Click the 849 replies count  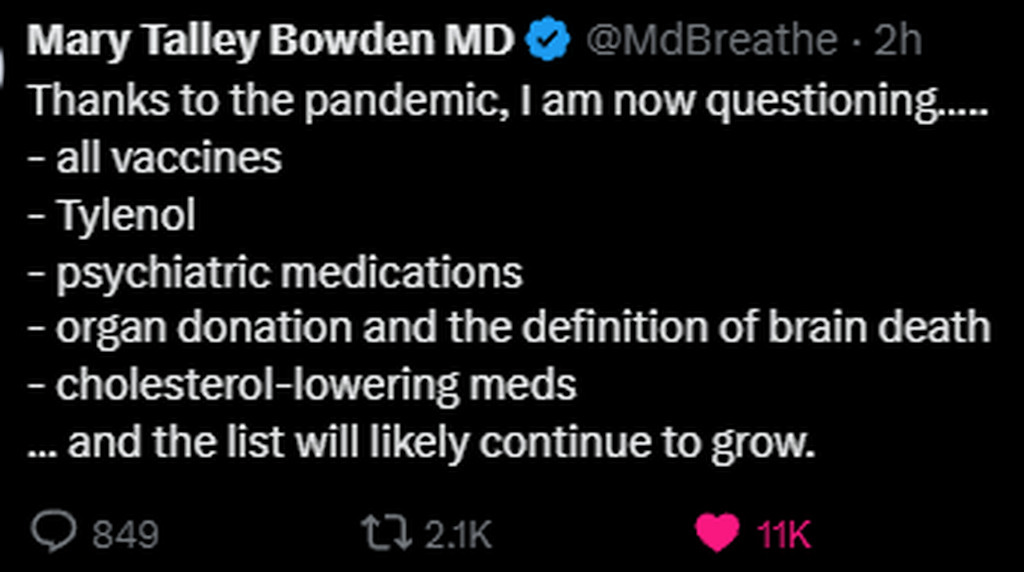point(125,534)
